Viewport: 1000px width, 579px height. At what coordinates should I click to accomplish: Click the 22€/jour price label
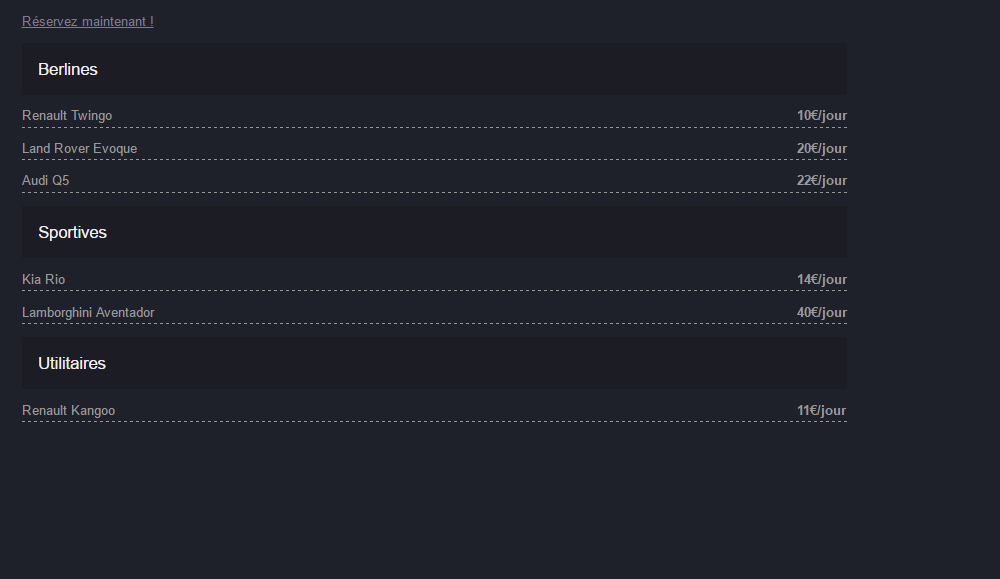821,180
